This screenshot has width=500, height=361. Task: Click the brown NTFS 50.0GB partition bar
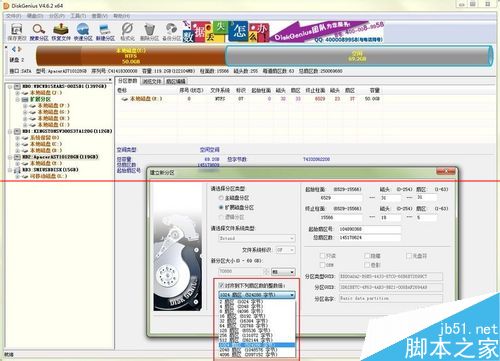tap(131, 56)
